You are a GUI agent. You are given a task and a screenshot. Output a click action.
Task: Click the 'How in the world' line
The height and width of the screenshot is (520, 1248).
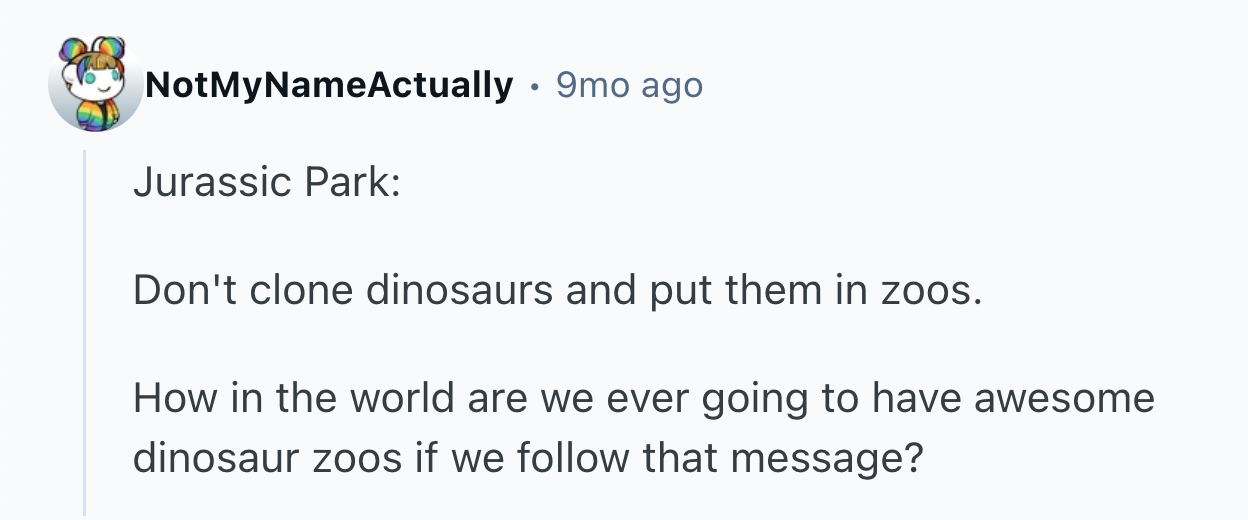(x=643, y=399)
